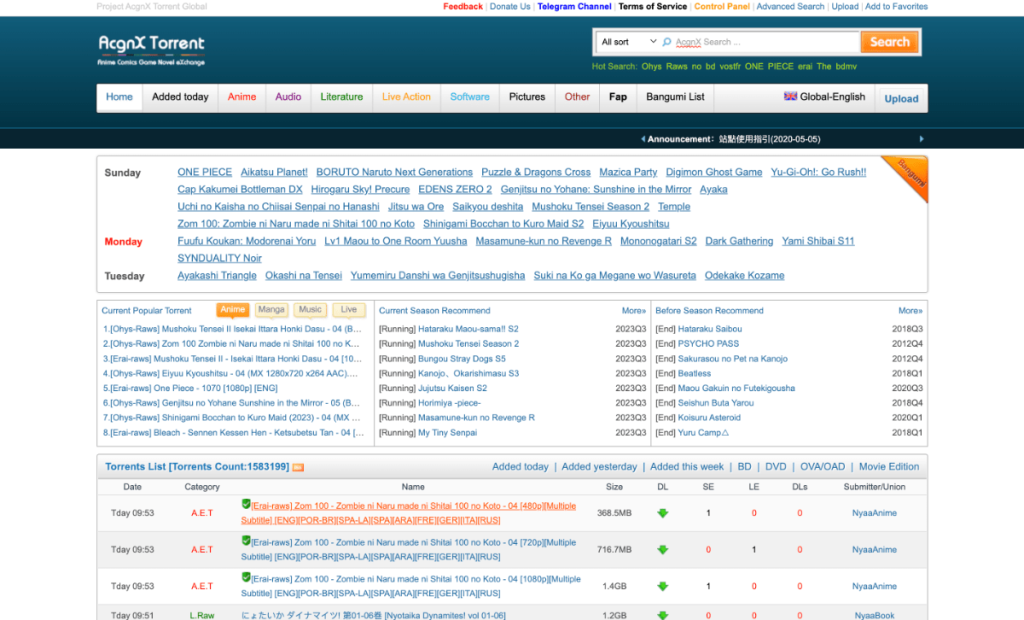The height and width of the screenshot is (620, 1024).
Task: Click Add to Favorites link
Action: pyautogui.click(x=896, y=7)
